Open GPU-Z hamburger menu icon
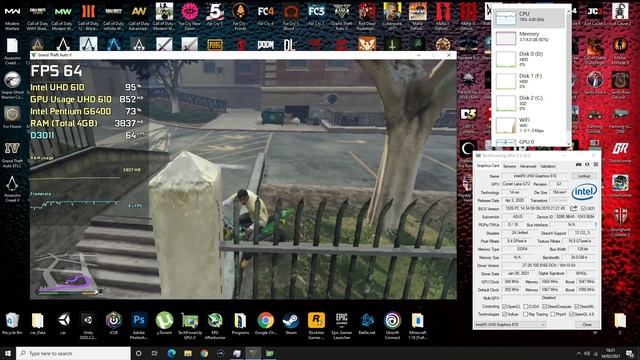Viewport: 640px width, 360px height. (x=596, y=165)
